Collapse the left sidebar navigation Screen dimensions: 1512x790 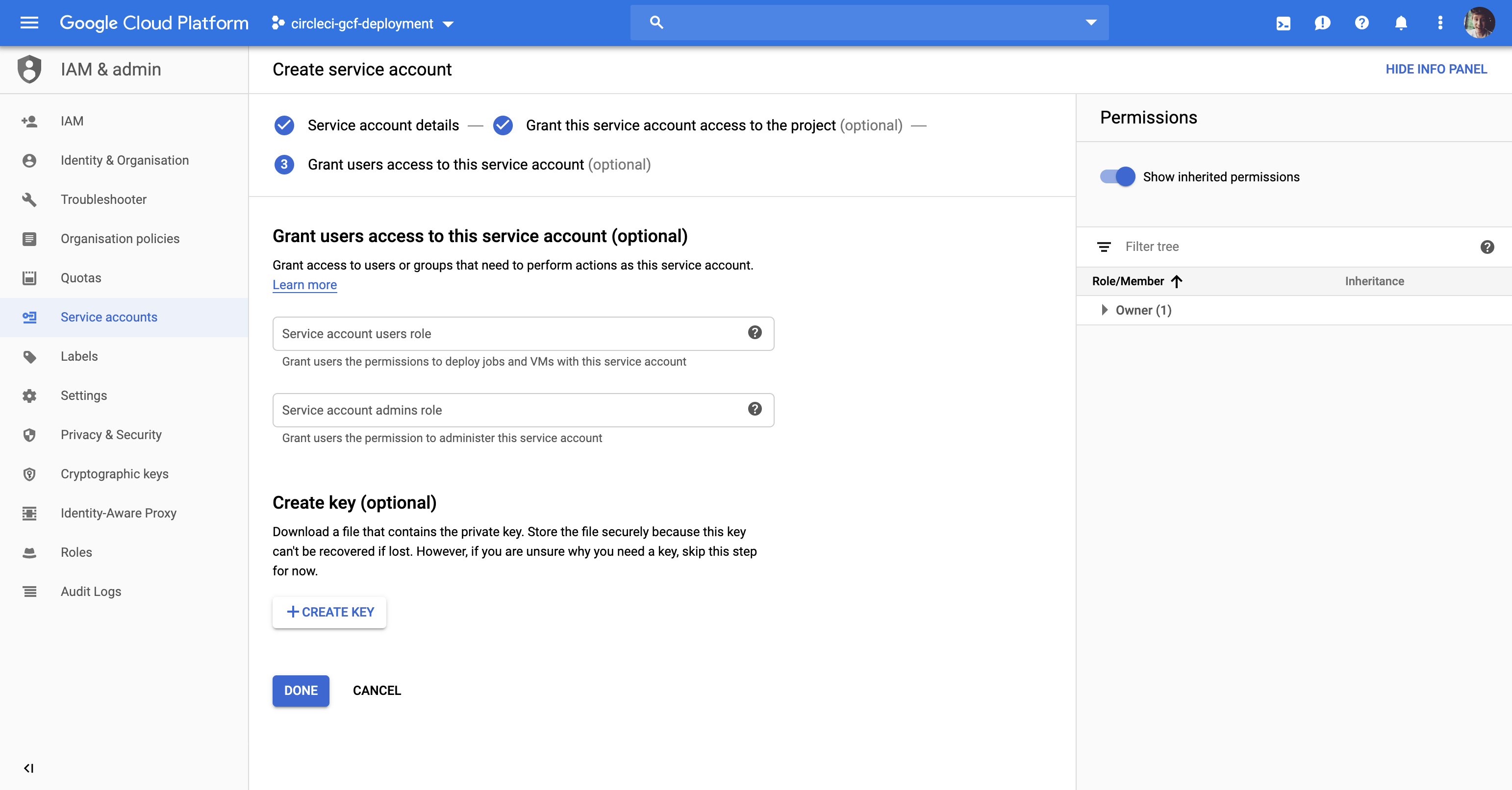[28, 767]
